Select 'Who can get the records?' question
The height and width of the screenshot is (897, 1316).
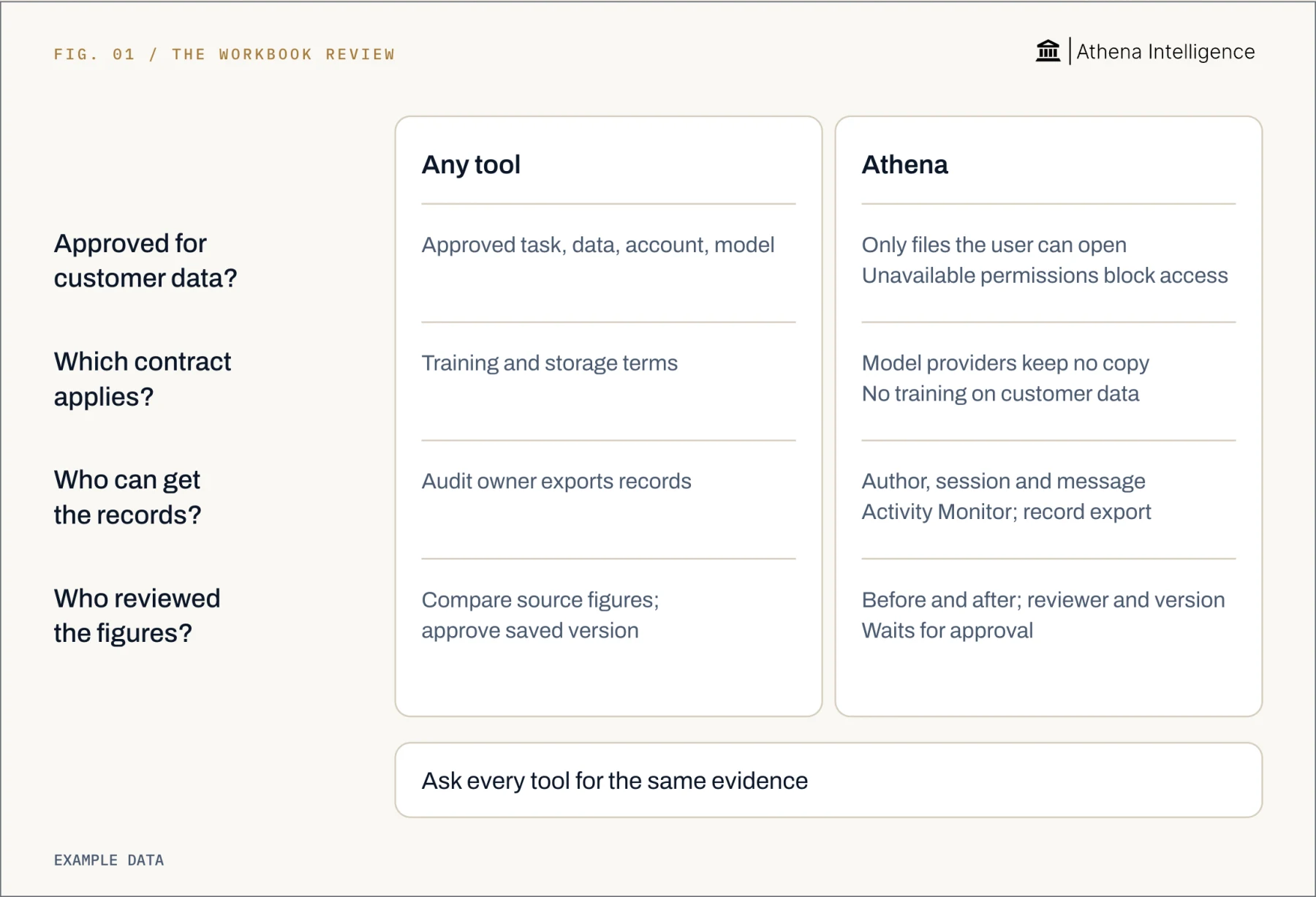pos(128,497)
